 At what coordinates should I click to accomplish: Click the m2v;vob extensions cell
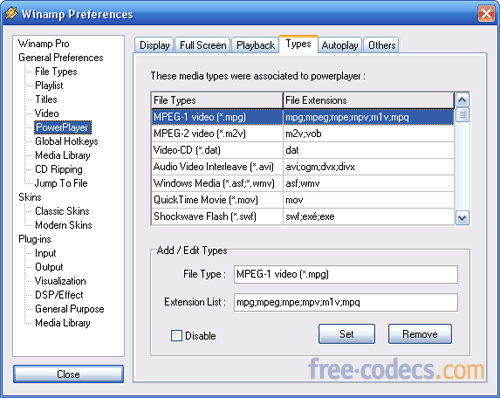pyautogui.click(x=368, y=134)
